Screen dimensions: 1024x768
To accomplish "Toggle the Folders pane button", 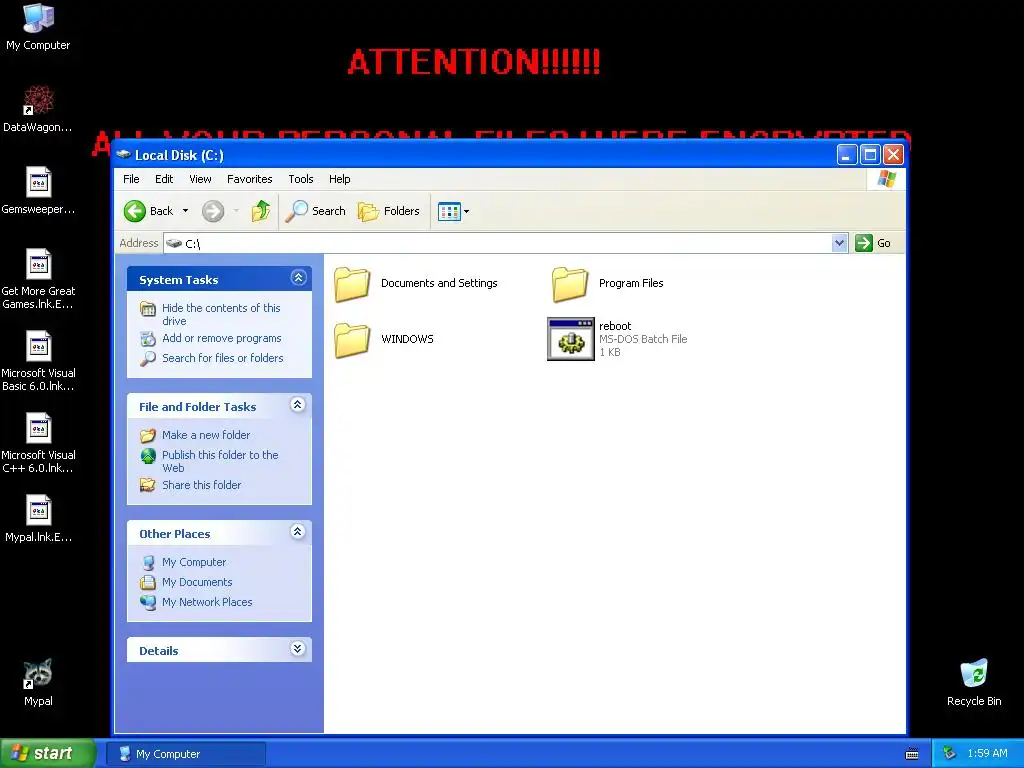I will pyautogui.click(x=389, y=211).
